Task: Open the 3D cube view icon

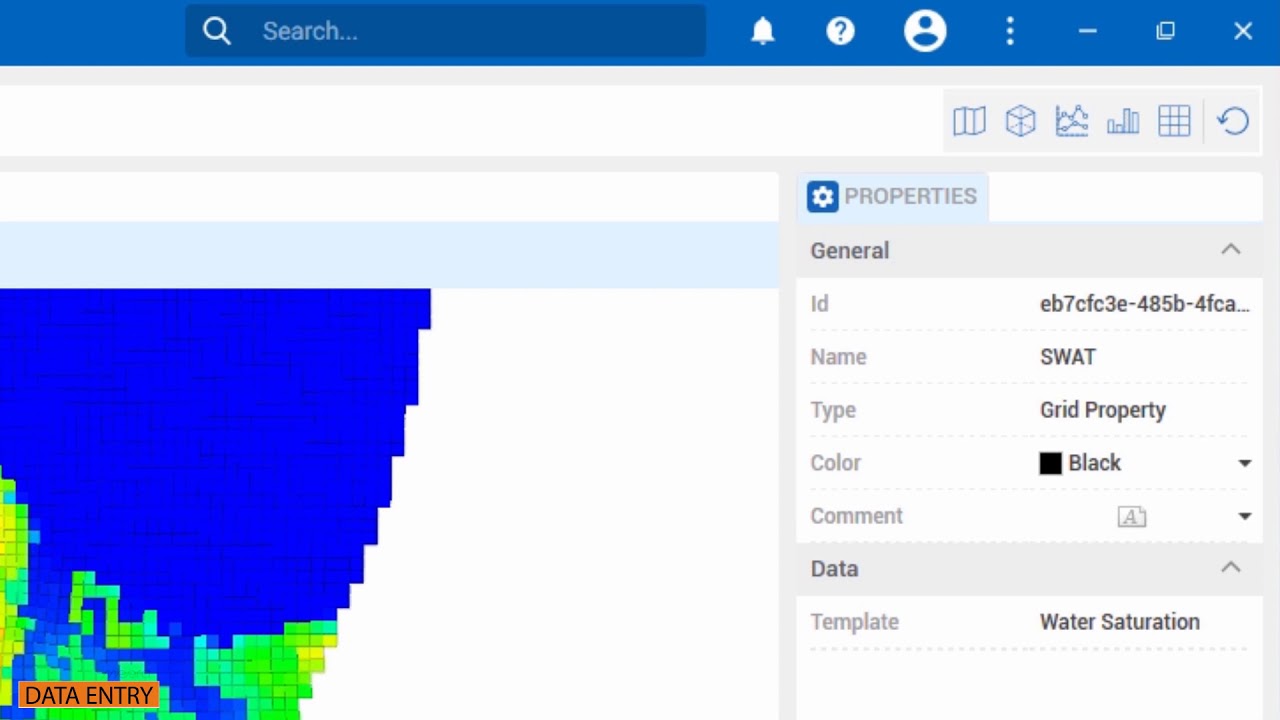Action: [1020, 121]
